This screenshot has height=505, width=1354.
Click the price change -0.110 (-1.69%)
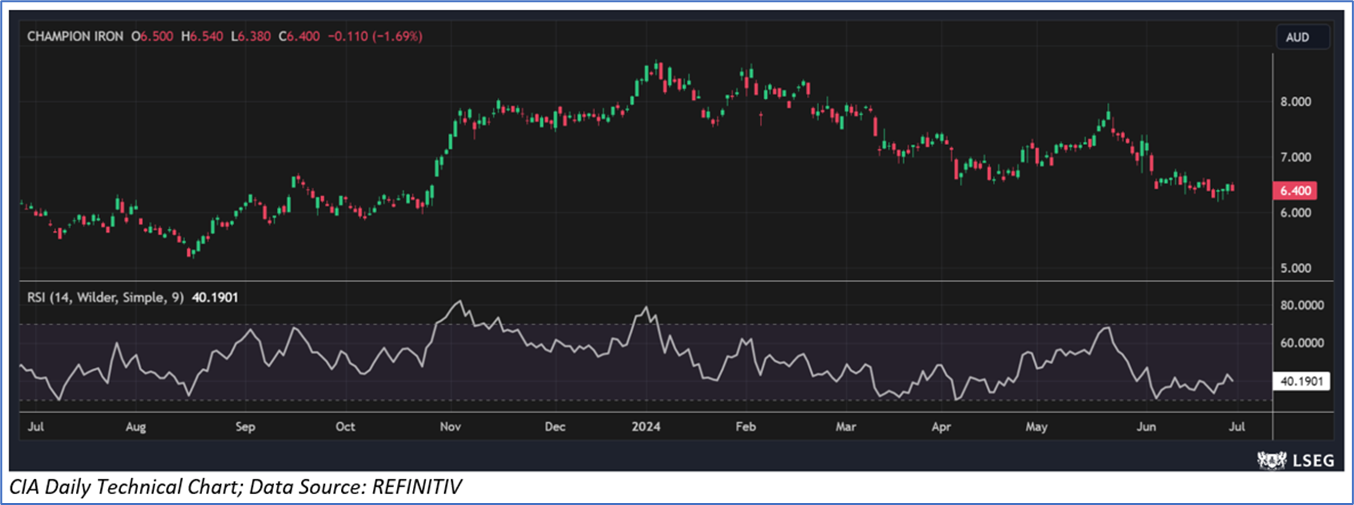pos(374,36)
